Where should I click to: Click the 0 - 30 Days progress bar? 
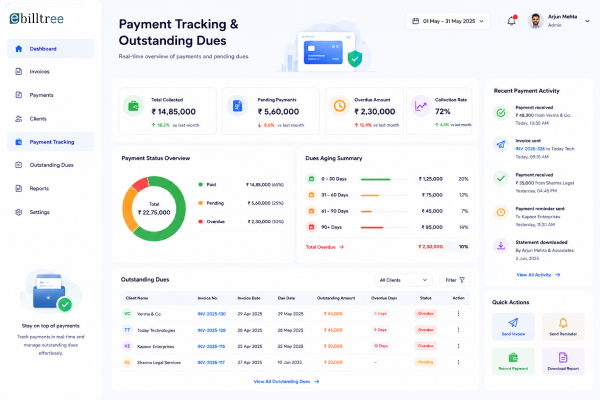pyautogui.click(x=384, y=179)
